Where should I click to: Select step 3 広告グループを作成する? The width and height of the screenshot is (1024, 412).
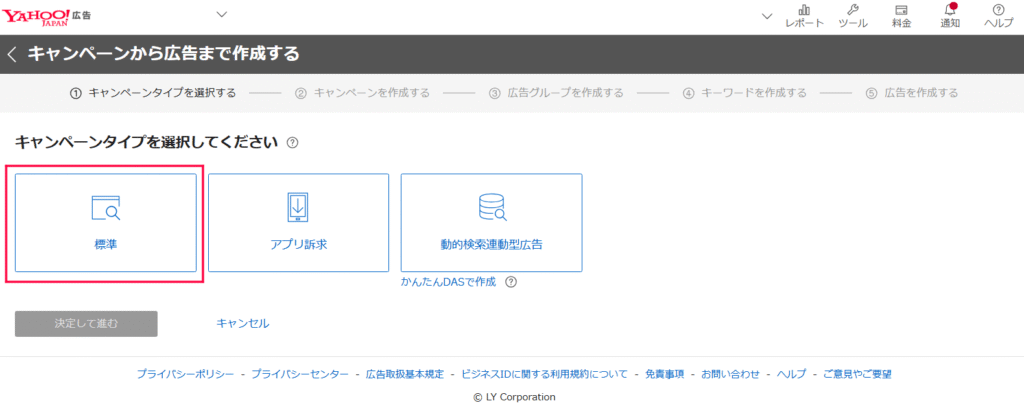coord(556,93)
